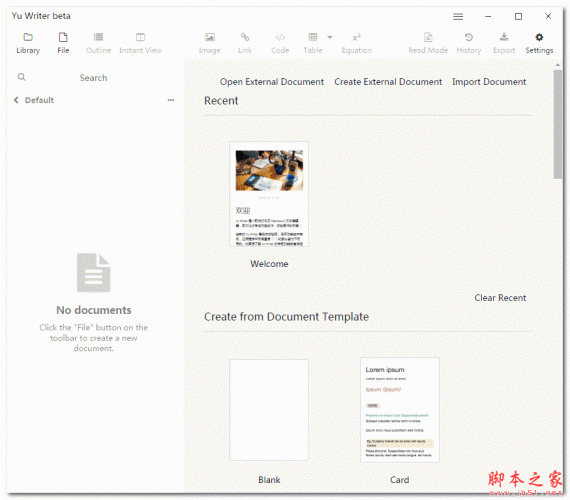Open Default library more options
Viewport: 570px width, 500px height.
(x=171, y=100)
